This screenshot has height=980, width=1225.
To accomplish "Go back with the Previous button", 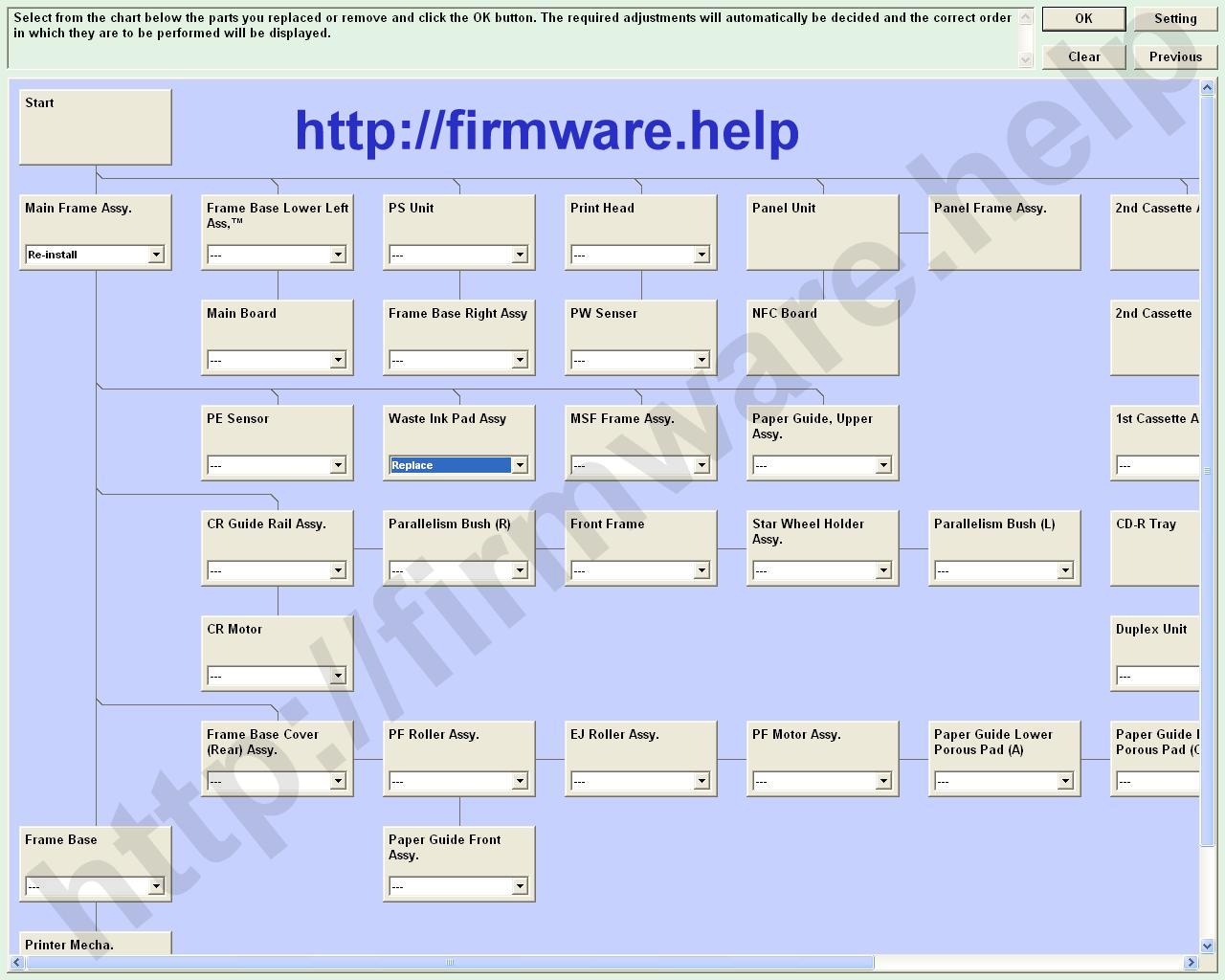I will (x=1175, y=57).
